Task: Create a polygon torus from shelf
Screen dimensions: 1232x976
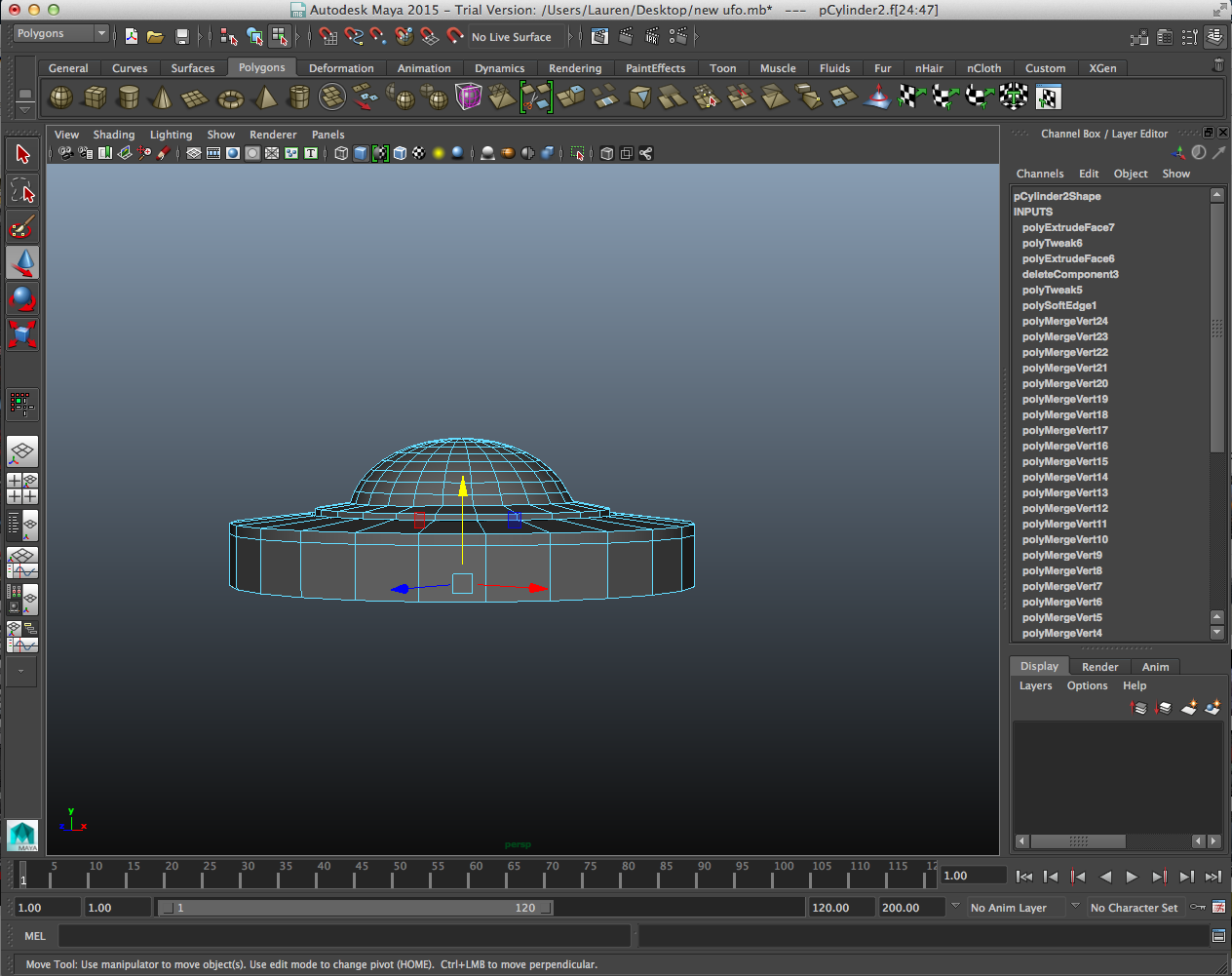Action: click(x=230, y=98)
